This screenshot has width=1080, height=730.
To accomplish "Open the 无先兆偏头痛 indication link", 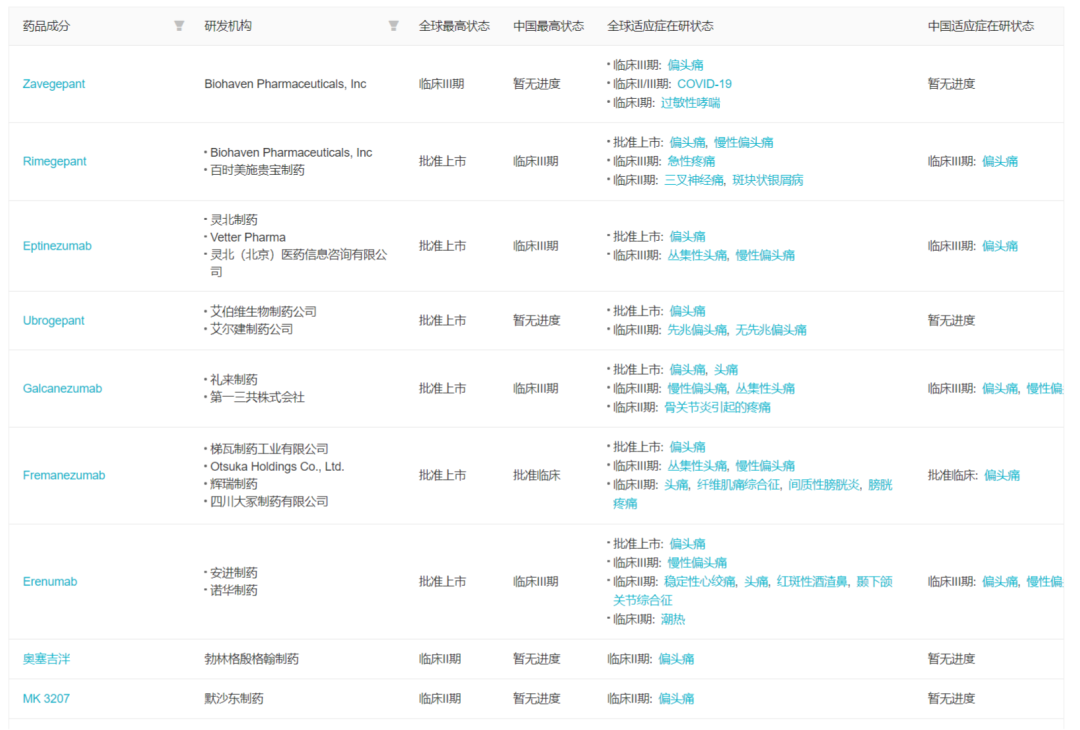I will tap(771, 330).
